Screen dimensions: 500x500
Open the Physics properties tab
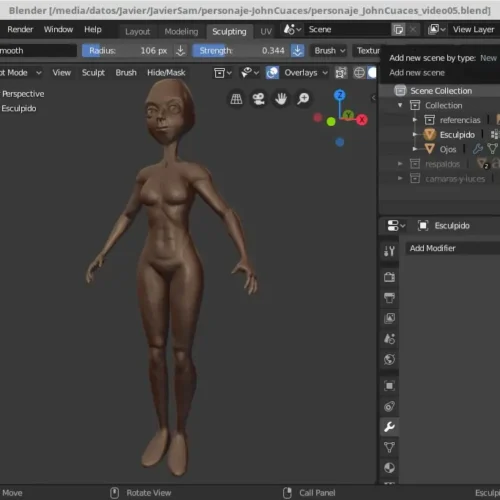click(x=389, y=407)
